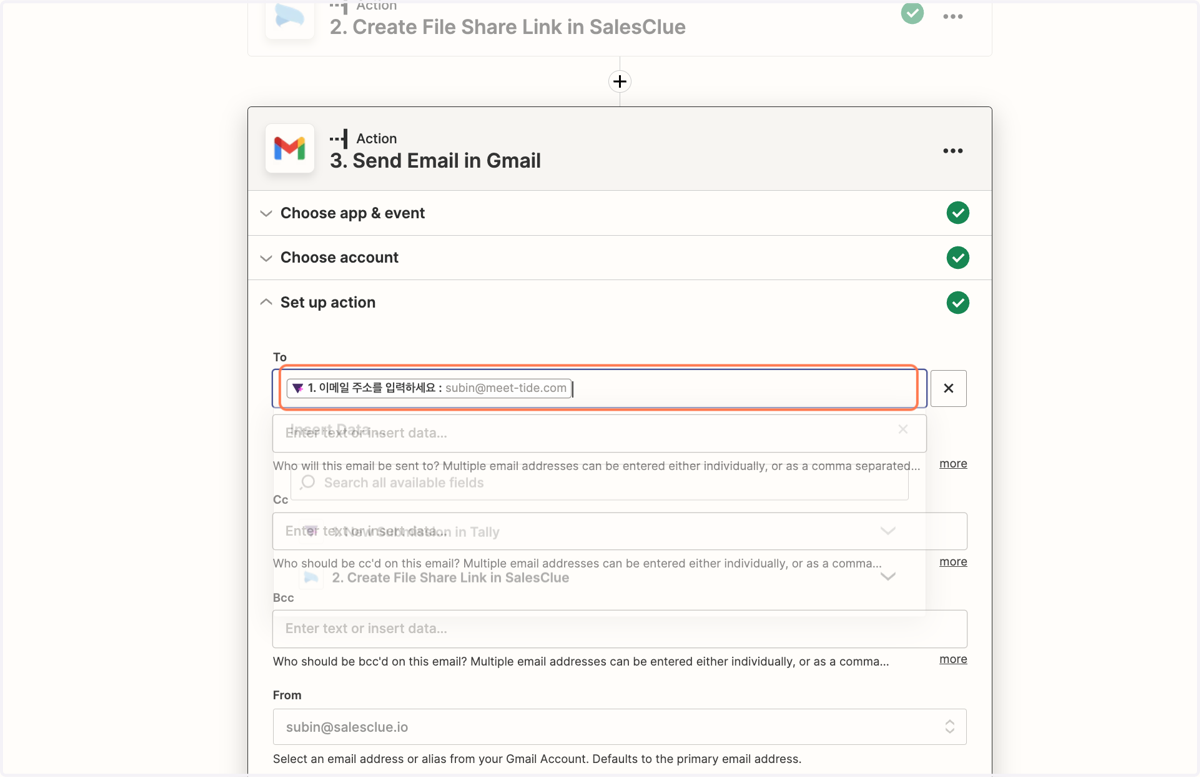The image size is (1200, 777).
Task: Clear the To field with the X button
Action: (x=949, y=388)
